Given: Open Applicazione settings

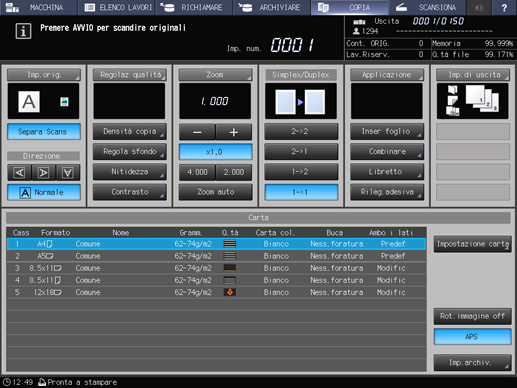Looking at the screenshot, I should [387, 75].
